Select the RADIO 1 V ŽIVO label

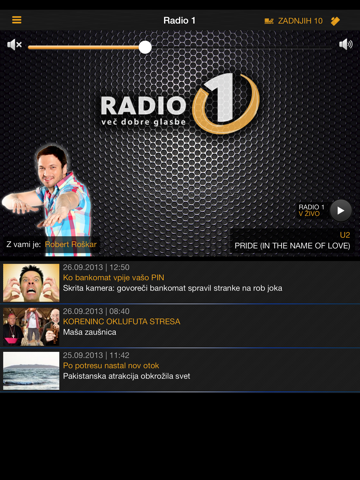[311, 210]
